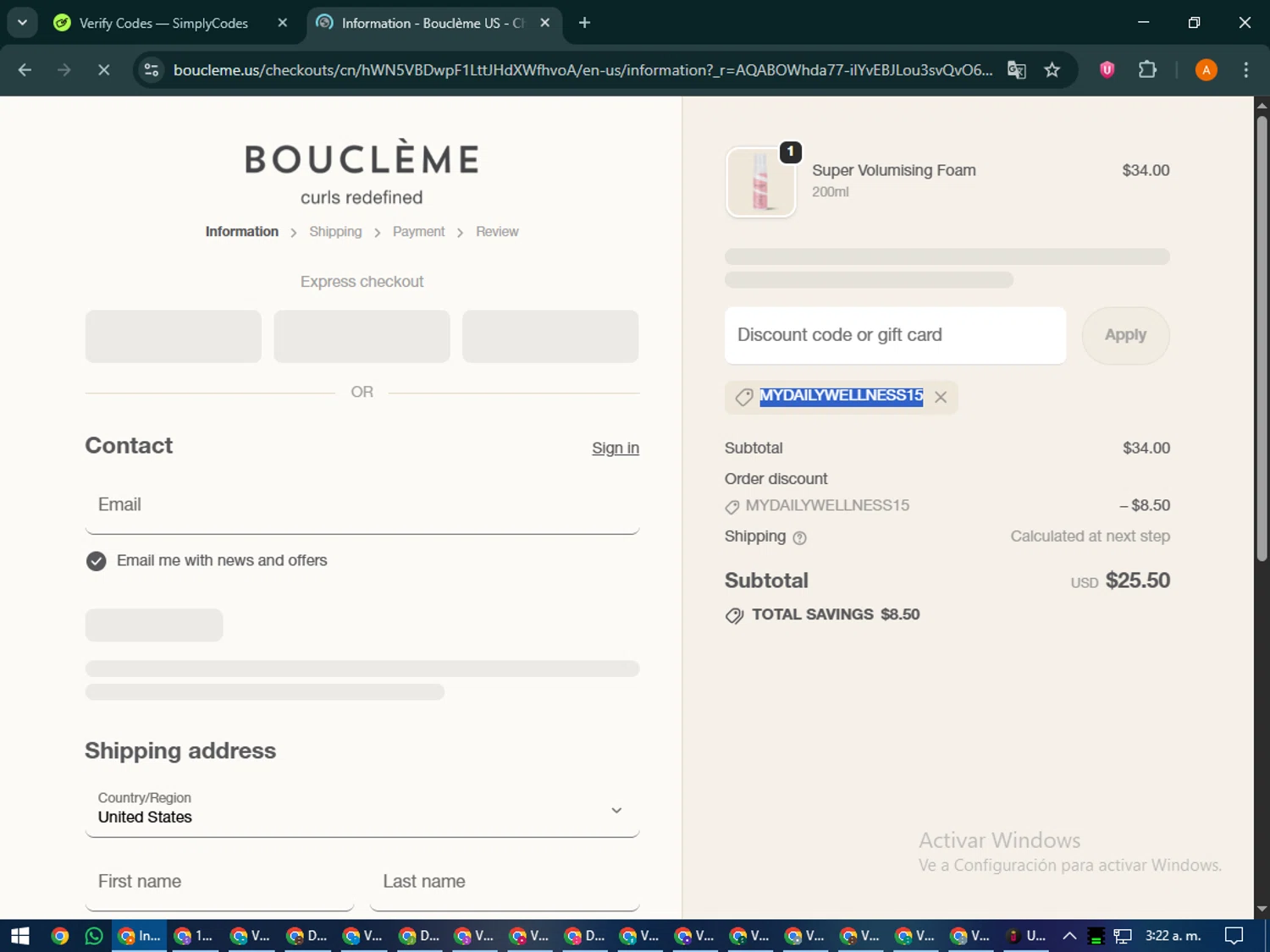Click the USD $25.50 subtotal amount
This screenshot has height=952, width=1270.
[1120, 581]
